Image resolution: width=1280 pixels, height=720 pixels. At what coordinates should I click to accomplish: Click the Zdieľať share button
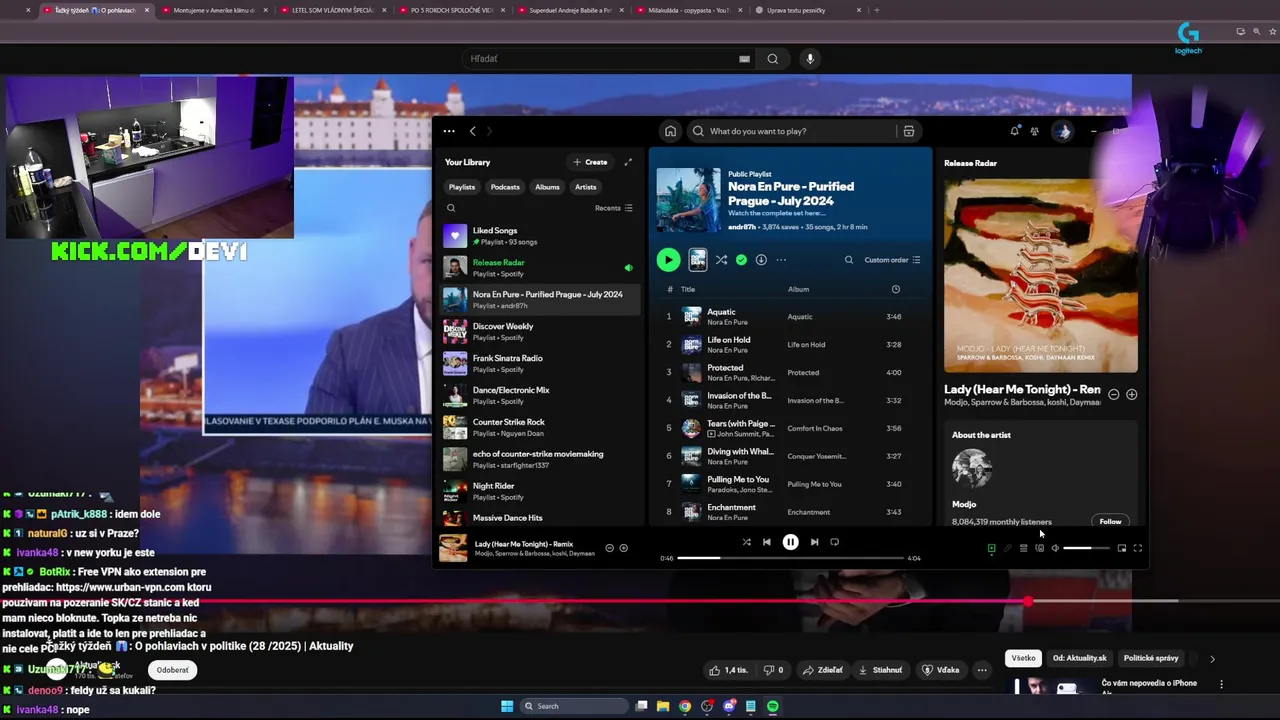[x=824, y=670]
